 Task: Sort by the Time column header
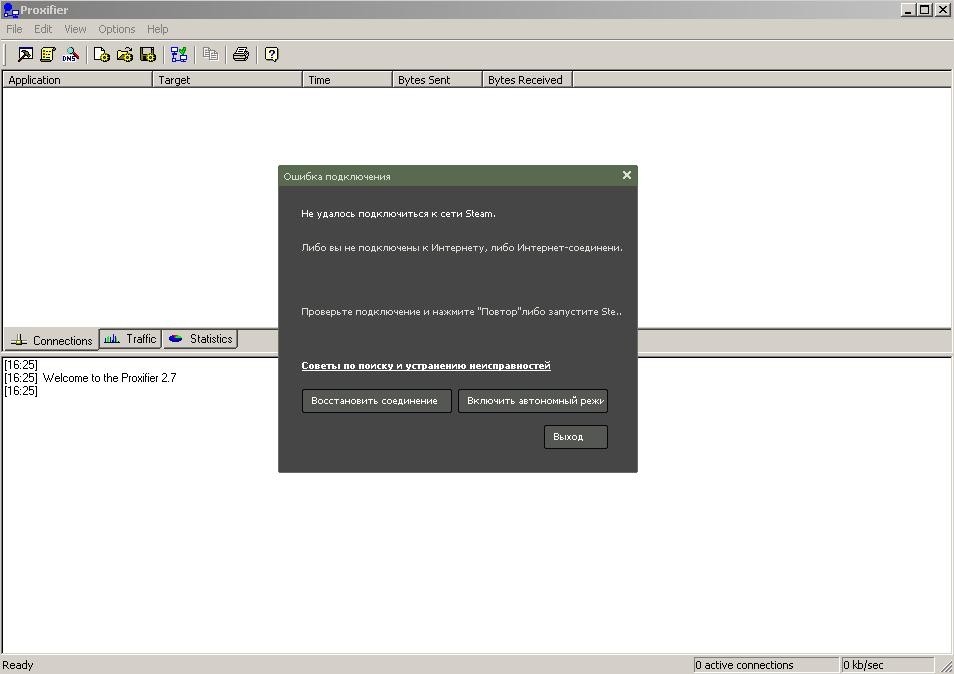tap(347, 80)
